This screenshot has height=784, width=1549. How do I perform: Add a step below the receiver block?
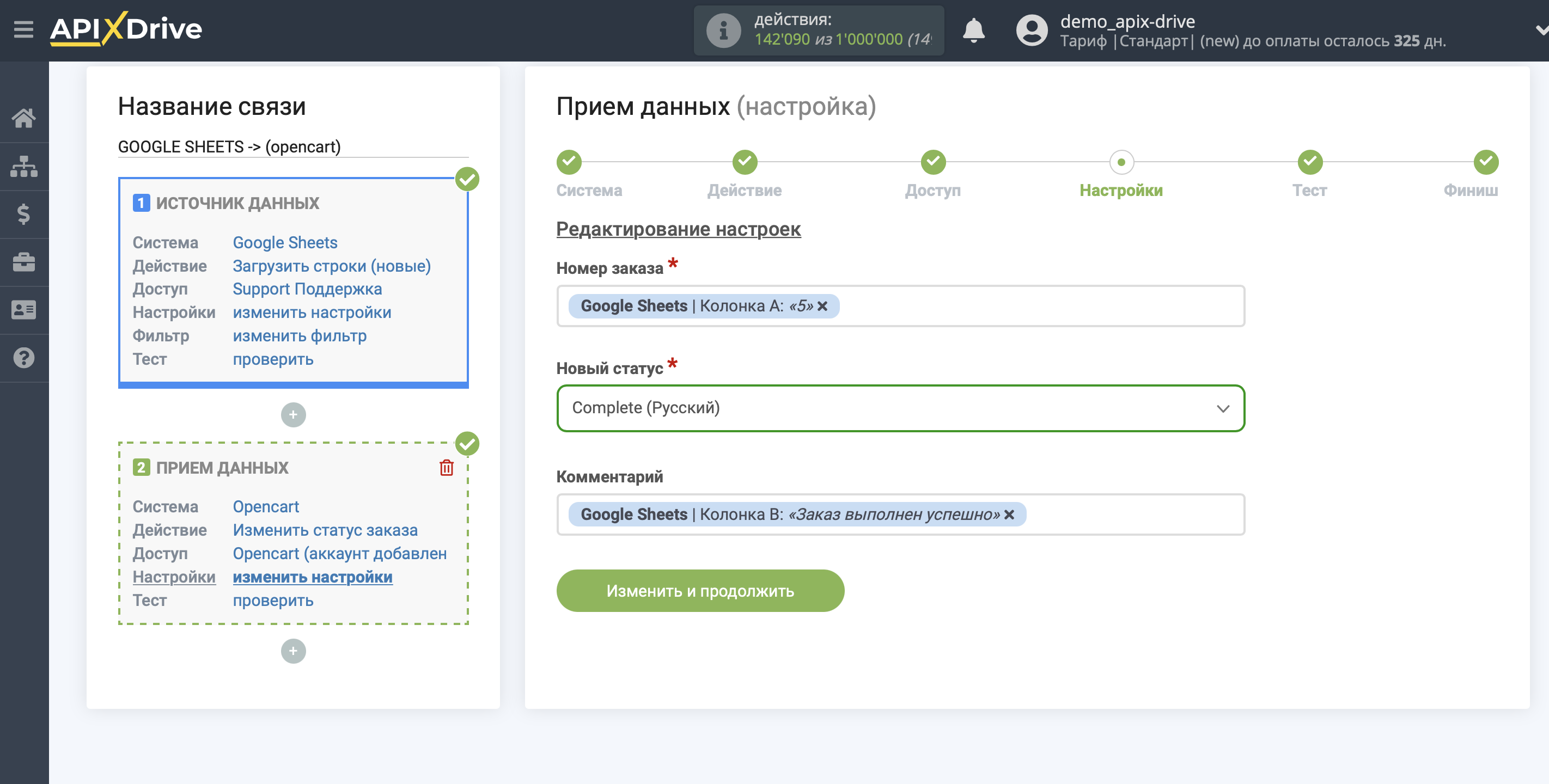pos(294,651)
